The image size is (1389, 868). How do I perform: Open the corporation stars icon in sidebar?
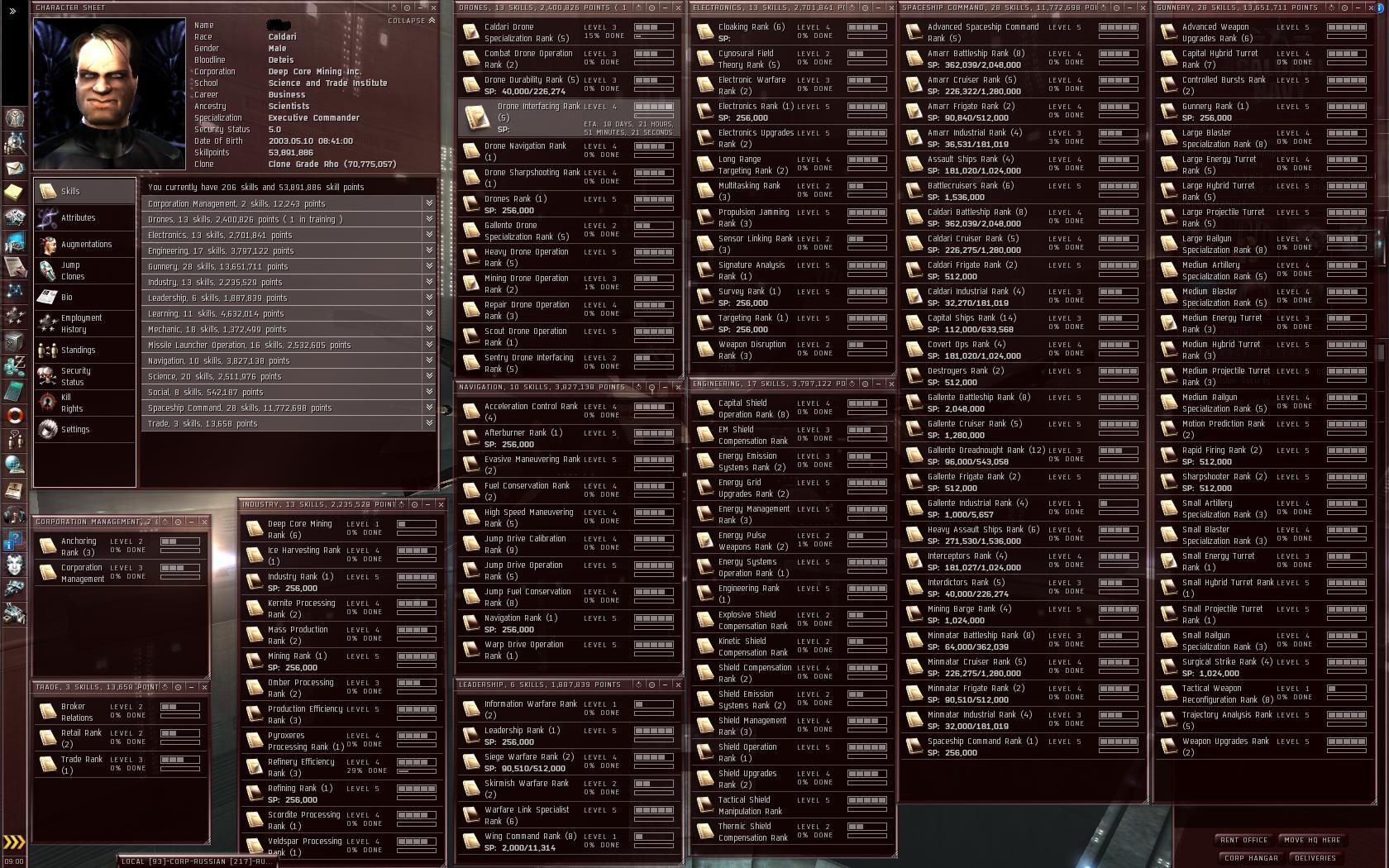tap(14, 316)
